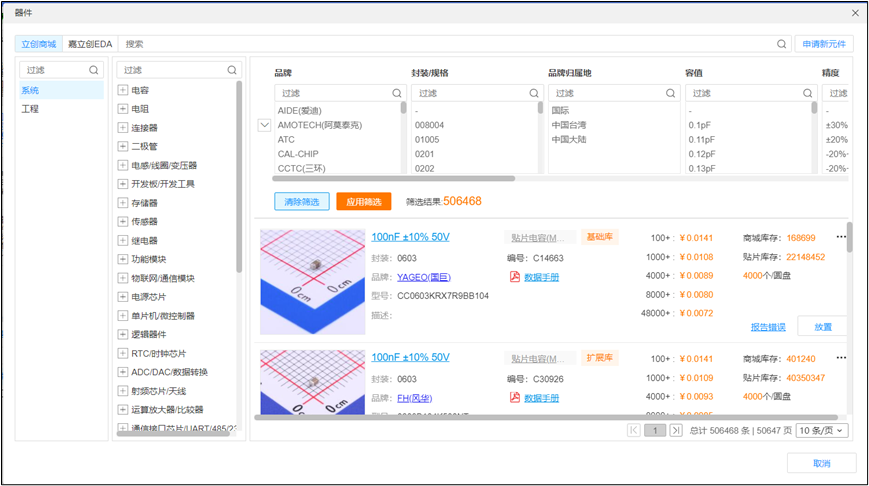Click 应用筛选 button
869x486 pixels.
(364, 201)
